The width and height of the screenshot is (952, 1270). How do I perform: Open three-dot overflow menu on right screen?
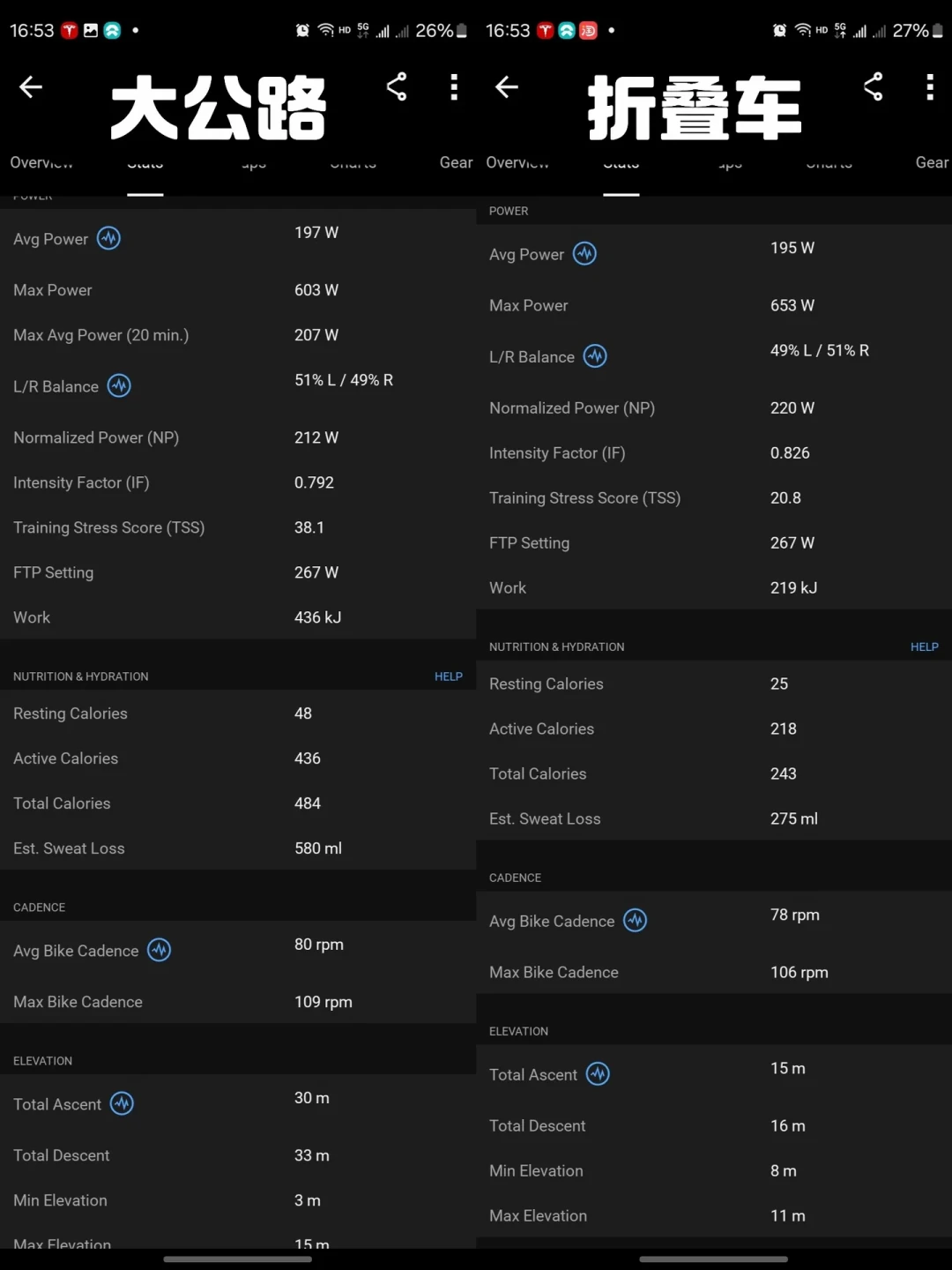point(930,86)
